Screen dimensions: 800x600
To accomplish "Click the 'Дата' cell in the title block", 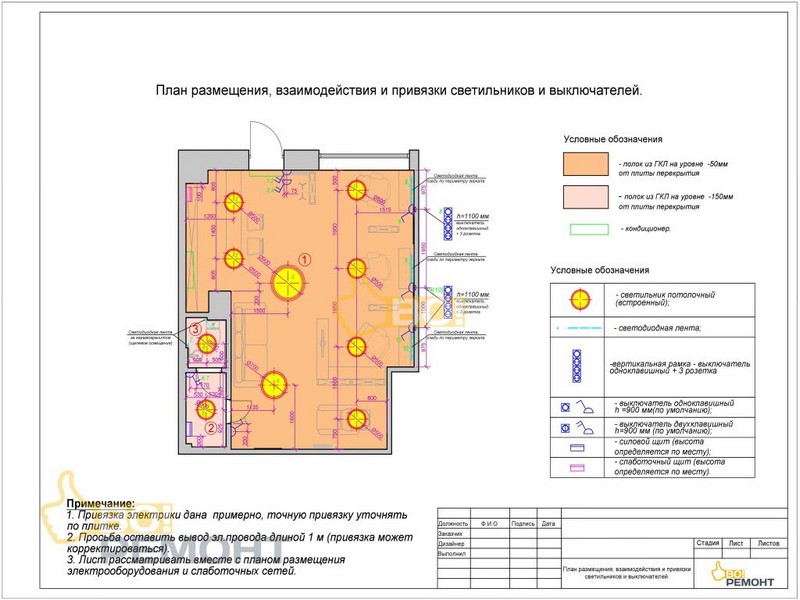I will coord(548,524).
